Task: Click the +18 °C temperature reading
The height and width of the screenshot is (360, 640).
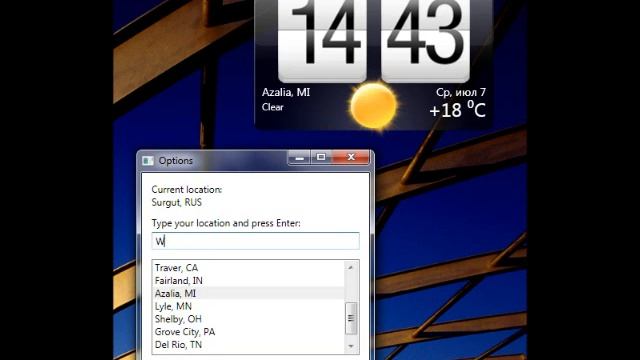Action: pyautogui.click(x=458, y=110)
